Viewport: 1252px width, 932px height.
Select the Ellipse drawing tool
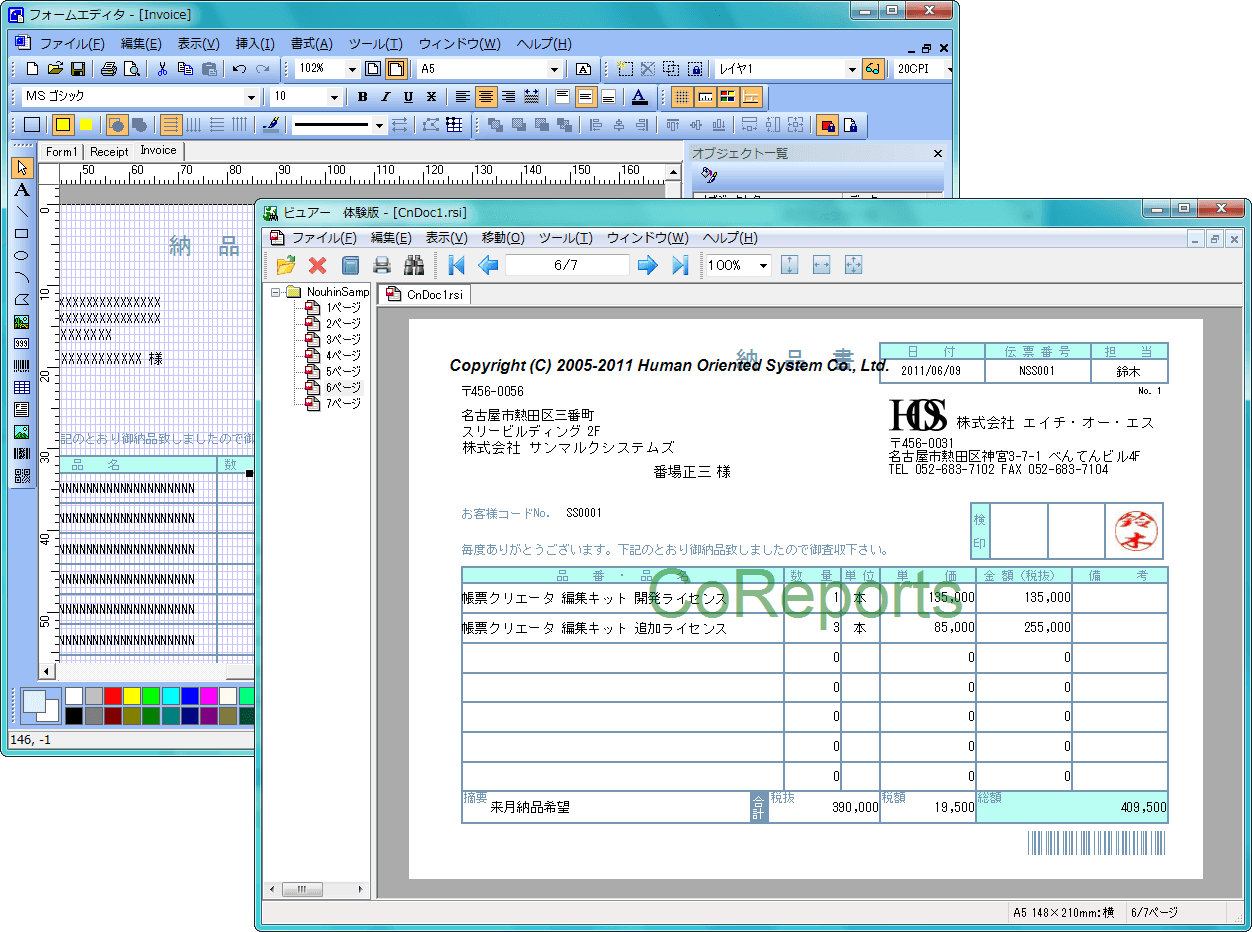(x=22, y=255)
